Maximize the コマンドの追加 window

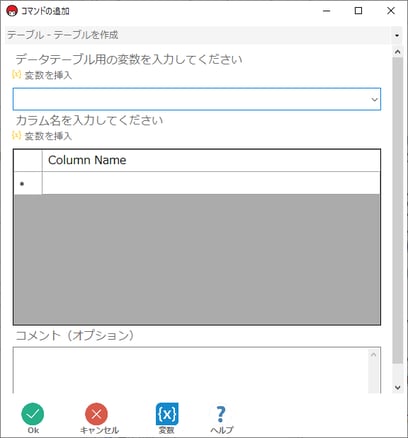click(x=358, y=11)
